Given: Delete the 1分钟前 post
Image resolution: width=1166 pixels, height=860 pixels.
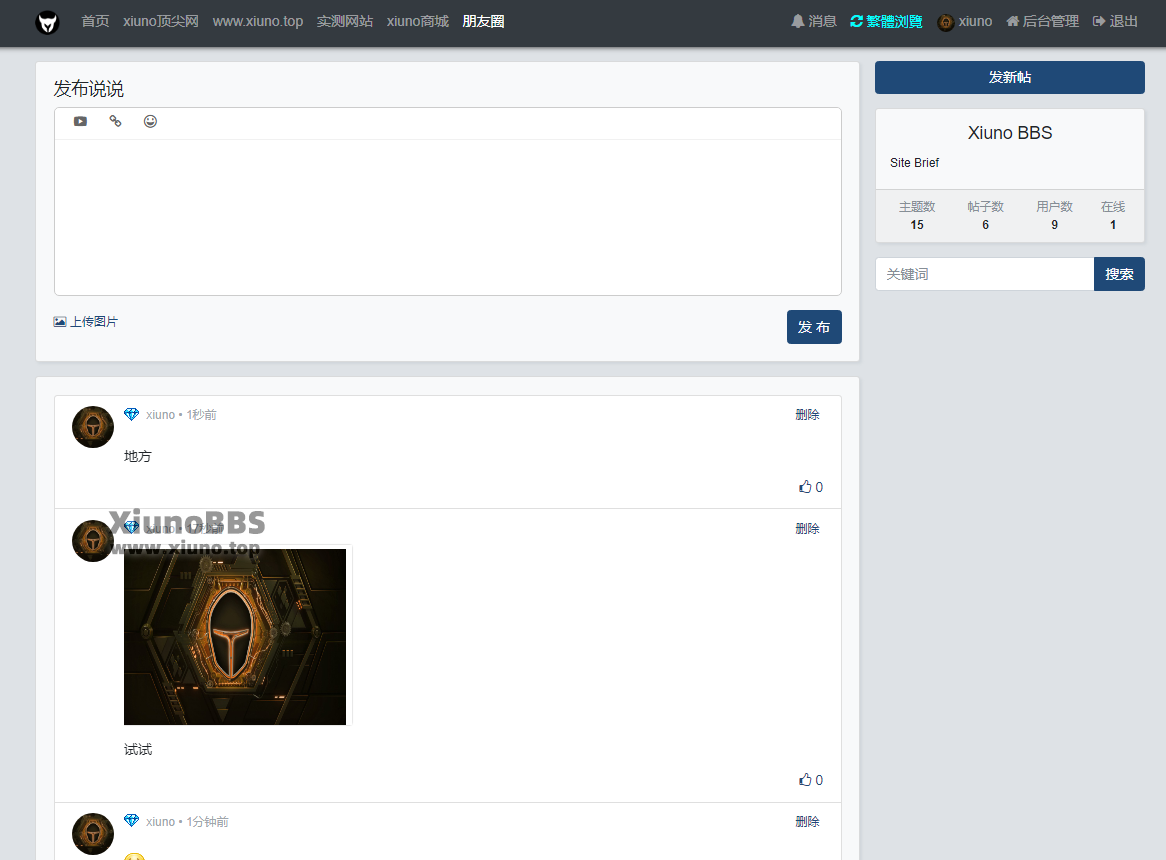Looking at the screenshot, I should coord(808,821).
